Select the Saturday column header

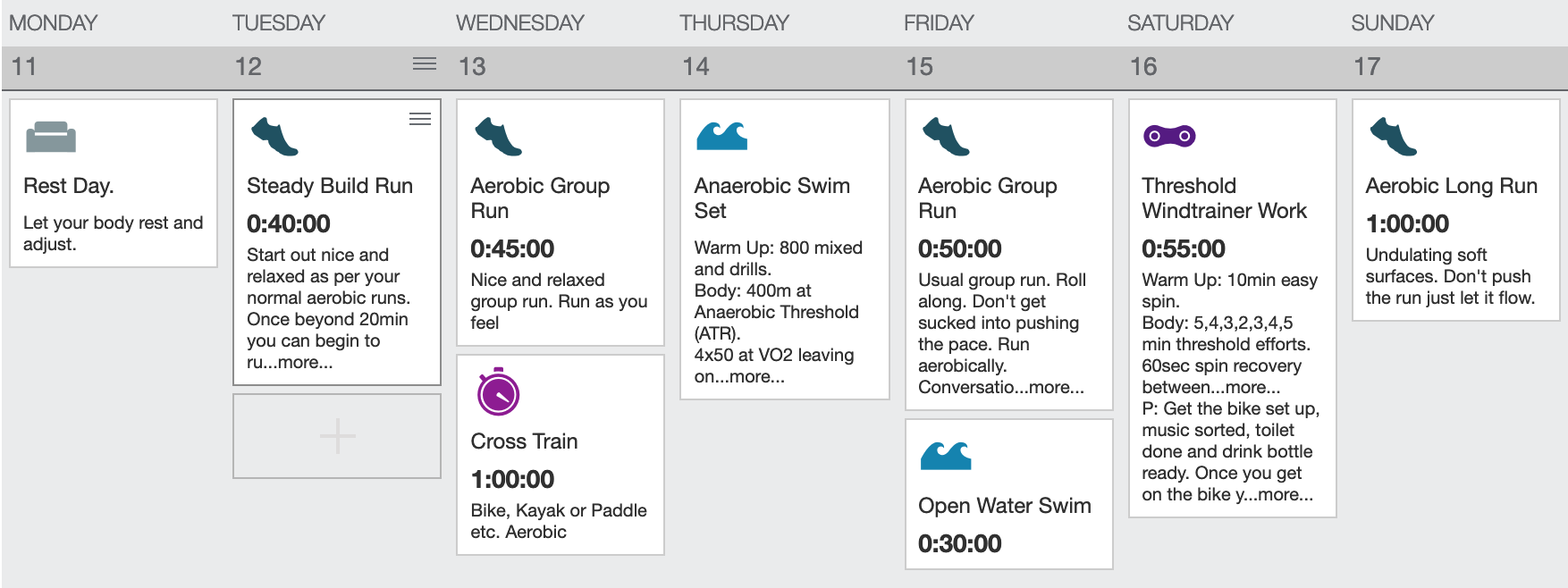click(1180, 23)
